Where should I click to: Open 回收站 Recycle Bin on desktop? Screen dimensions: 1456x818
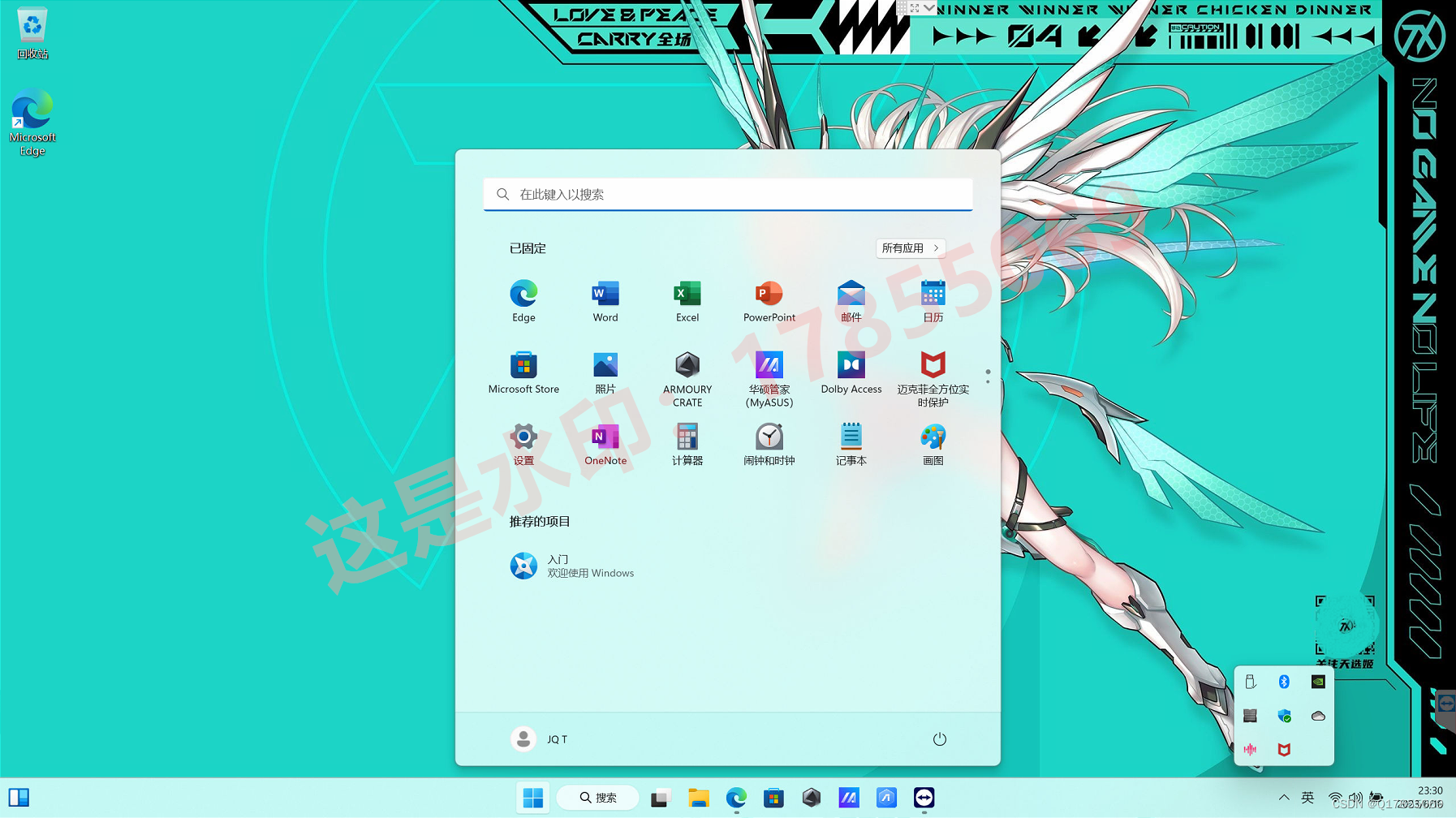point(32,34)
